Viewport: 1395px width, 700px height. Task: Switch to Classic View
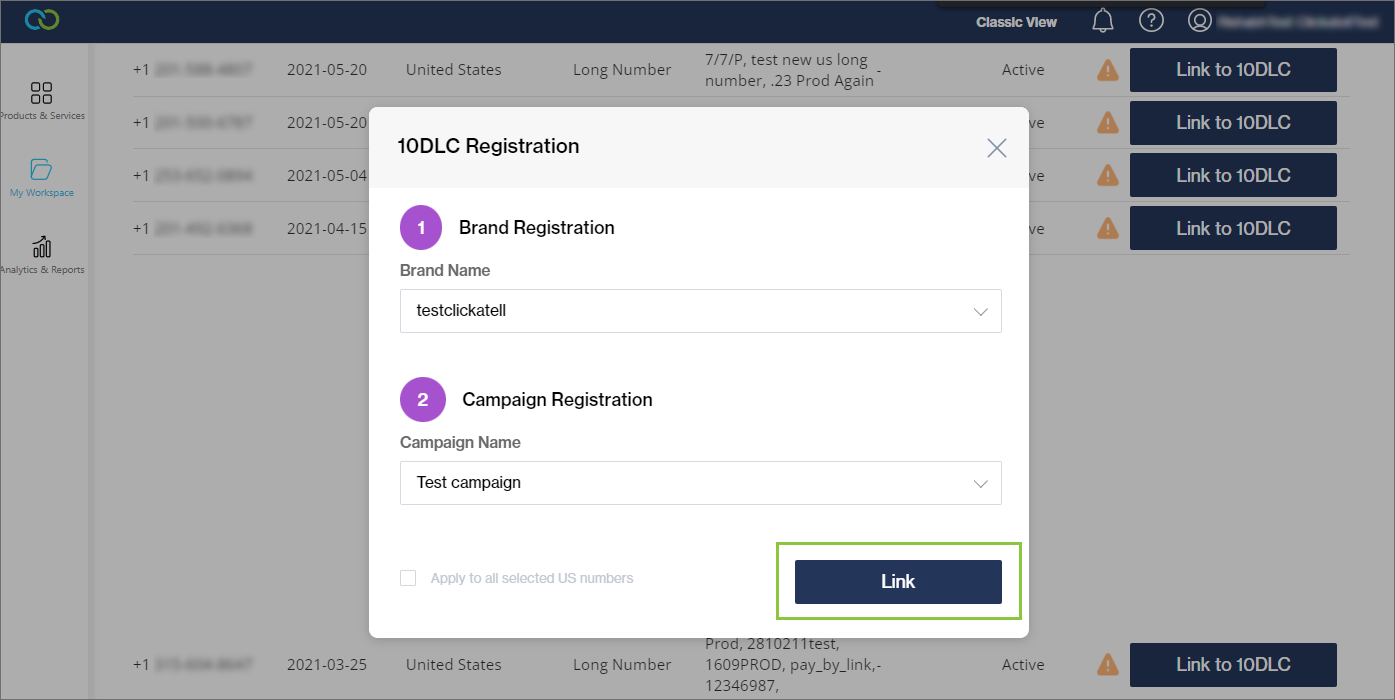pyautogui.click(x=1016, y=22)
